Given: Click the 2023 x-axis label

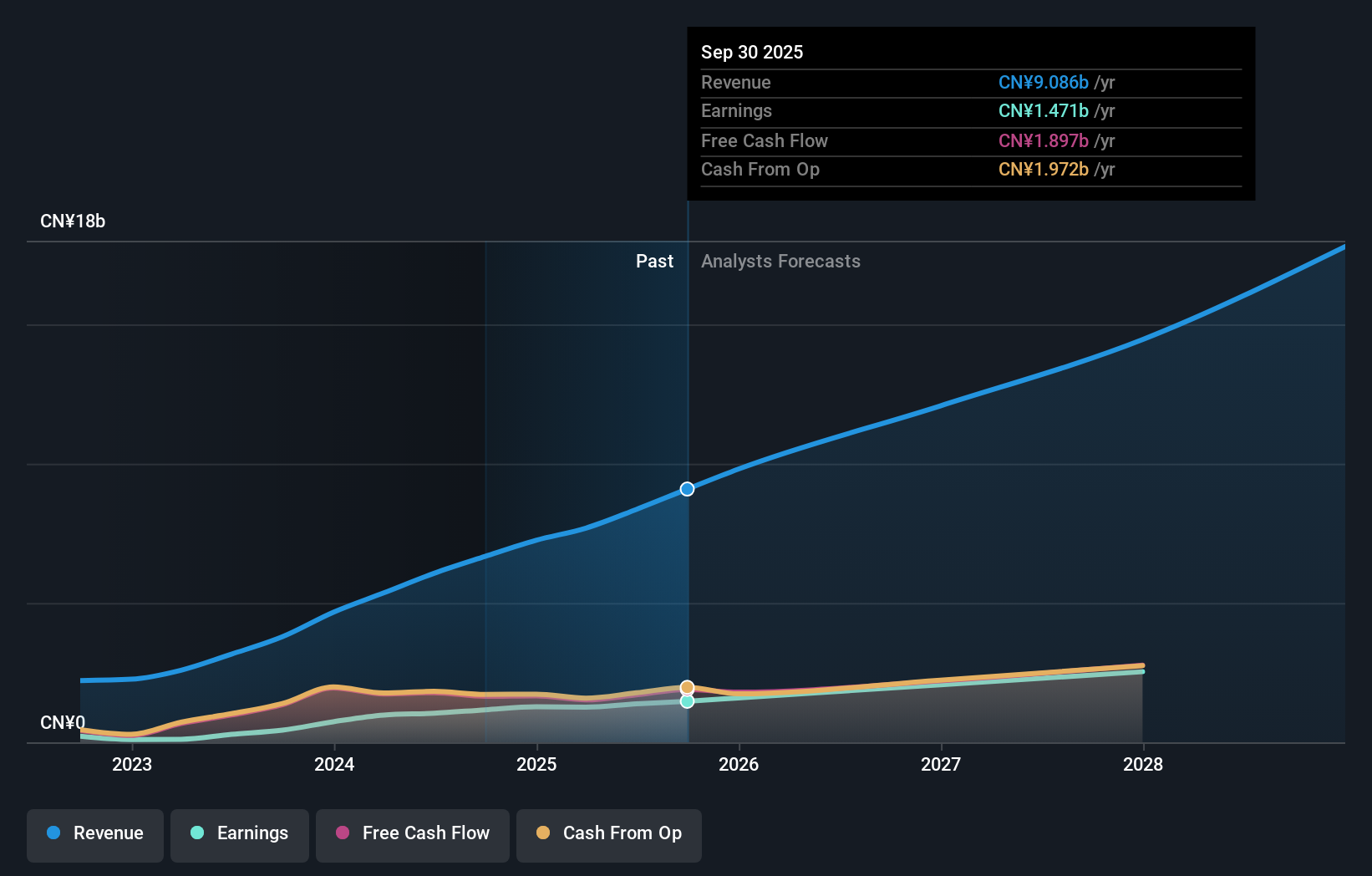Looking at the screenshot, I should click(132, 764).
